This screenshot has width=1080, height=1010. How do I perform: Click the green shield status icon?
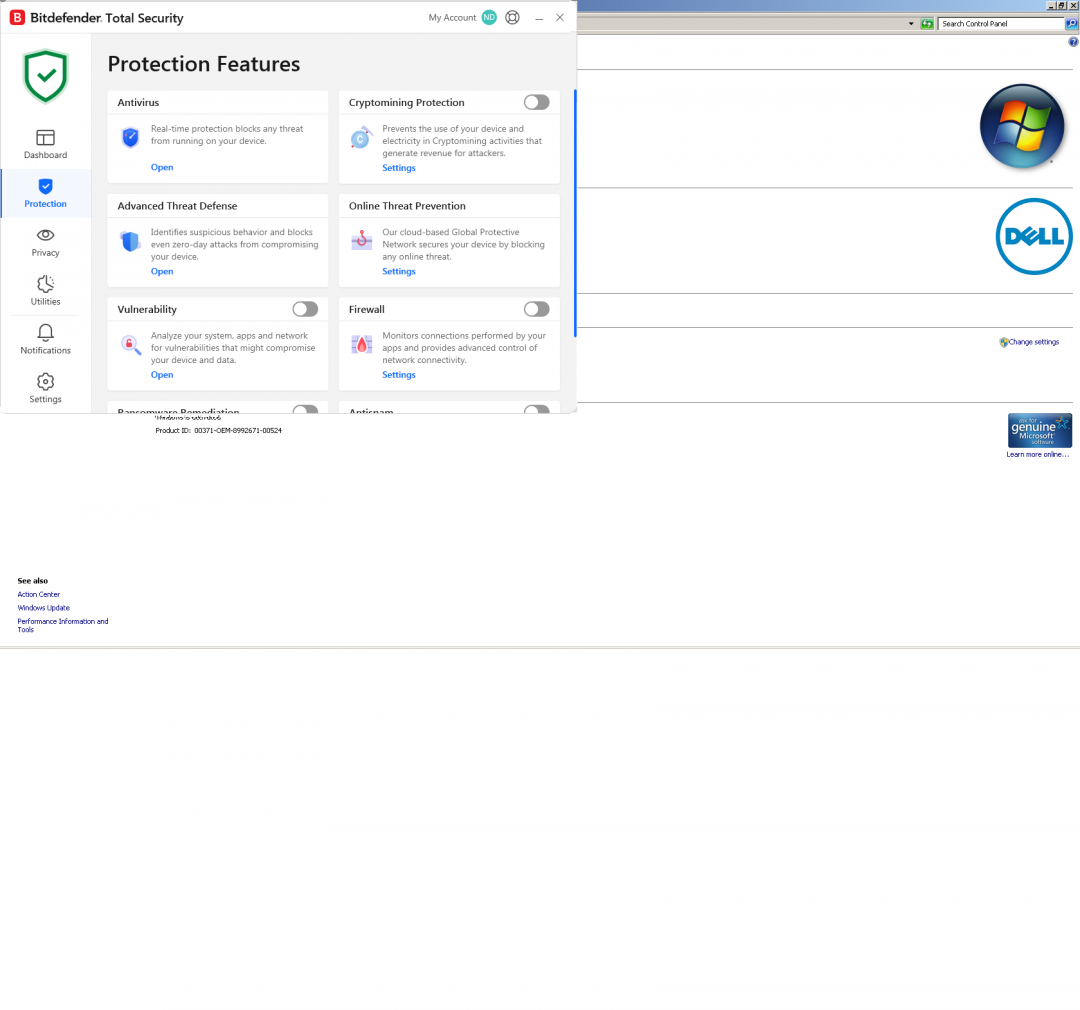pos(45,76)
